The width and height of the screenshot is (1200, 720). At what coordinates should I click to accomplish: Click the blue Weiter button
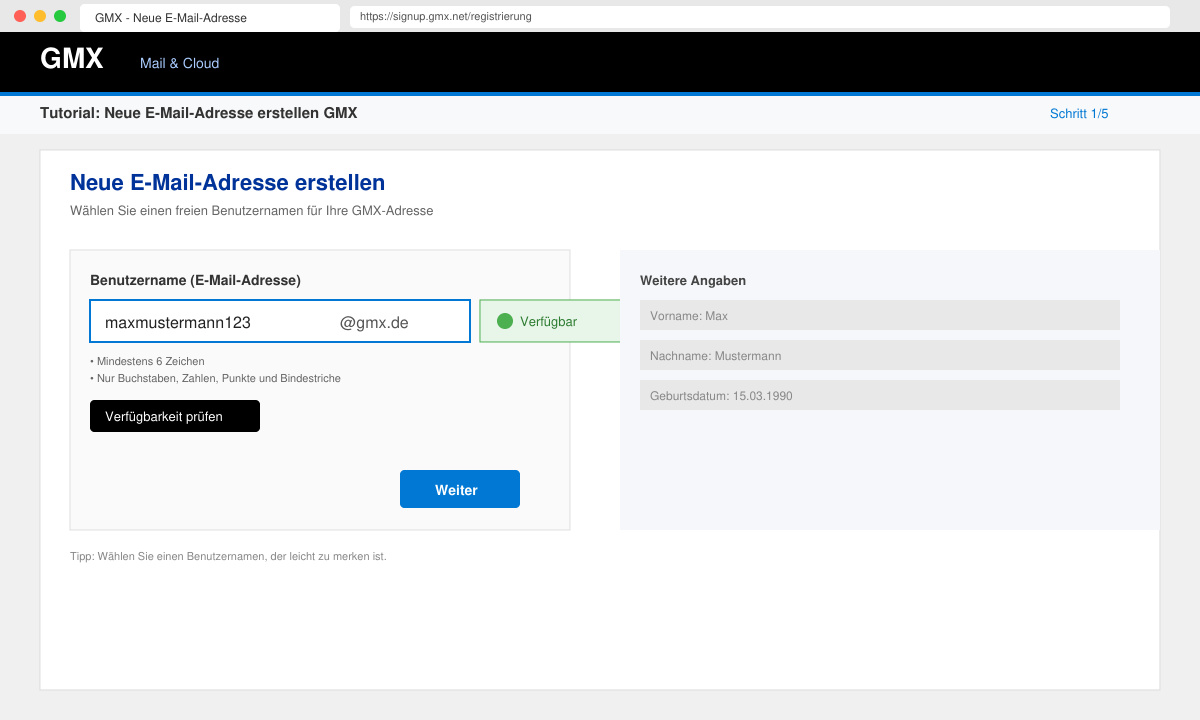point(460,489)
